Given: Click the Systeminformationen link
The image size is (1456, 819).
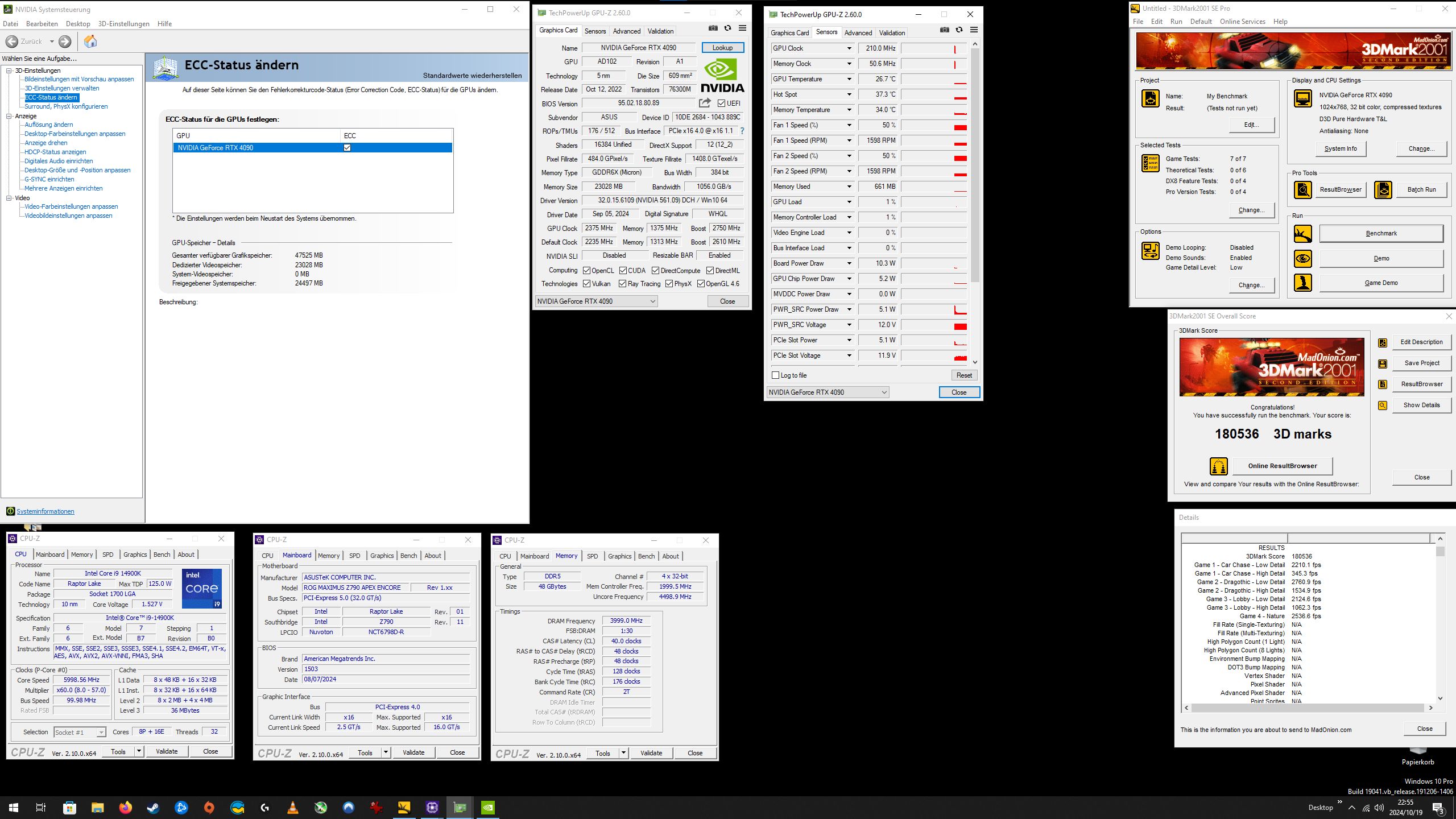Looking at the screenshot, I should click(45, 511).
